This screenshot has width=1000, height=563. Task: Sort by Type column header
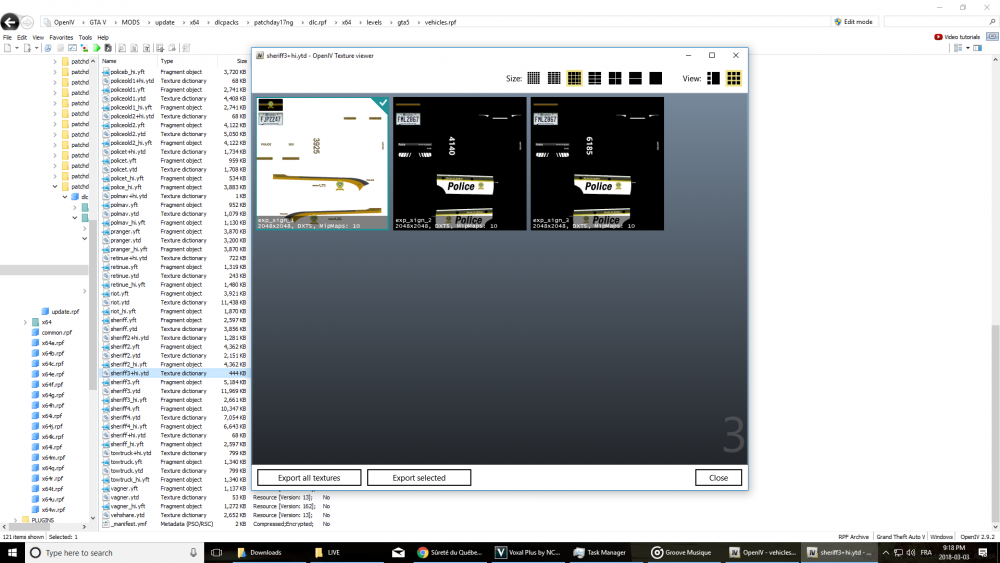[167, 61]
